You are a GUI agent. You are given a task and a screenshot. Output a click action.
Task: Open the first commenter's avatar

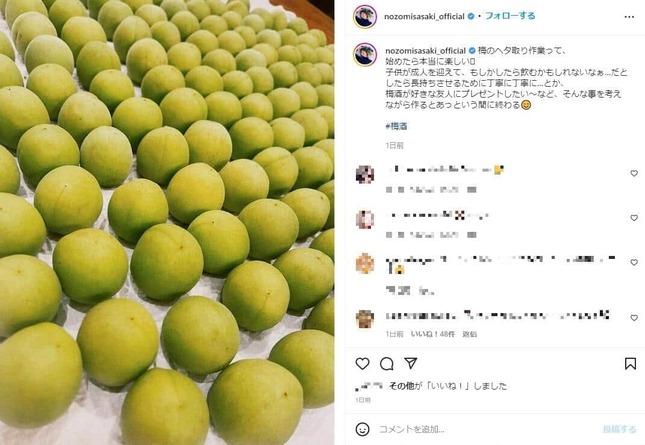[x=365, y=174]
